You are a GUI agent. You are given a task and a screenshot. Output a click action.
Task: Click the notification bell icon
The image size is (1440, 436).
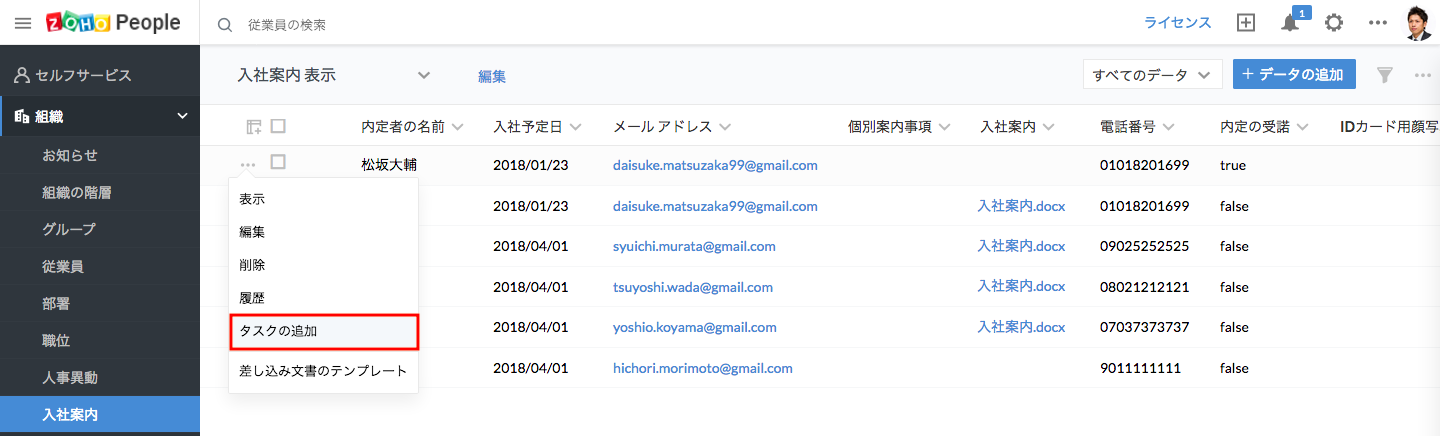(x=1290, y=23)
